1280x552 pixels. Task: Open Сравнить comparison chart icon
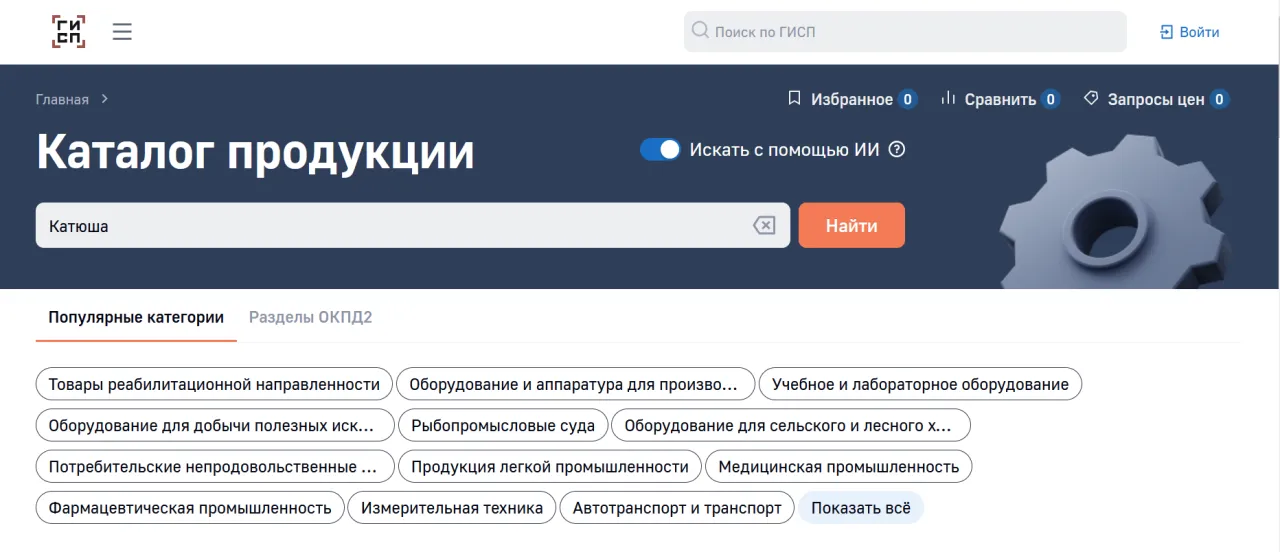pos(949,99)
